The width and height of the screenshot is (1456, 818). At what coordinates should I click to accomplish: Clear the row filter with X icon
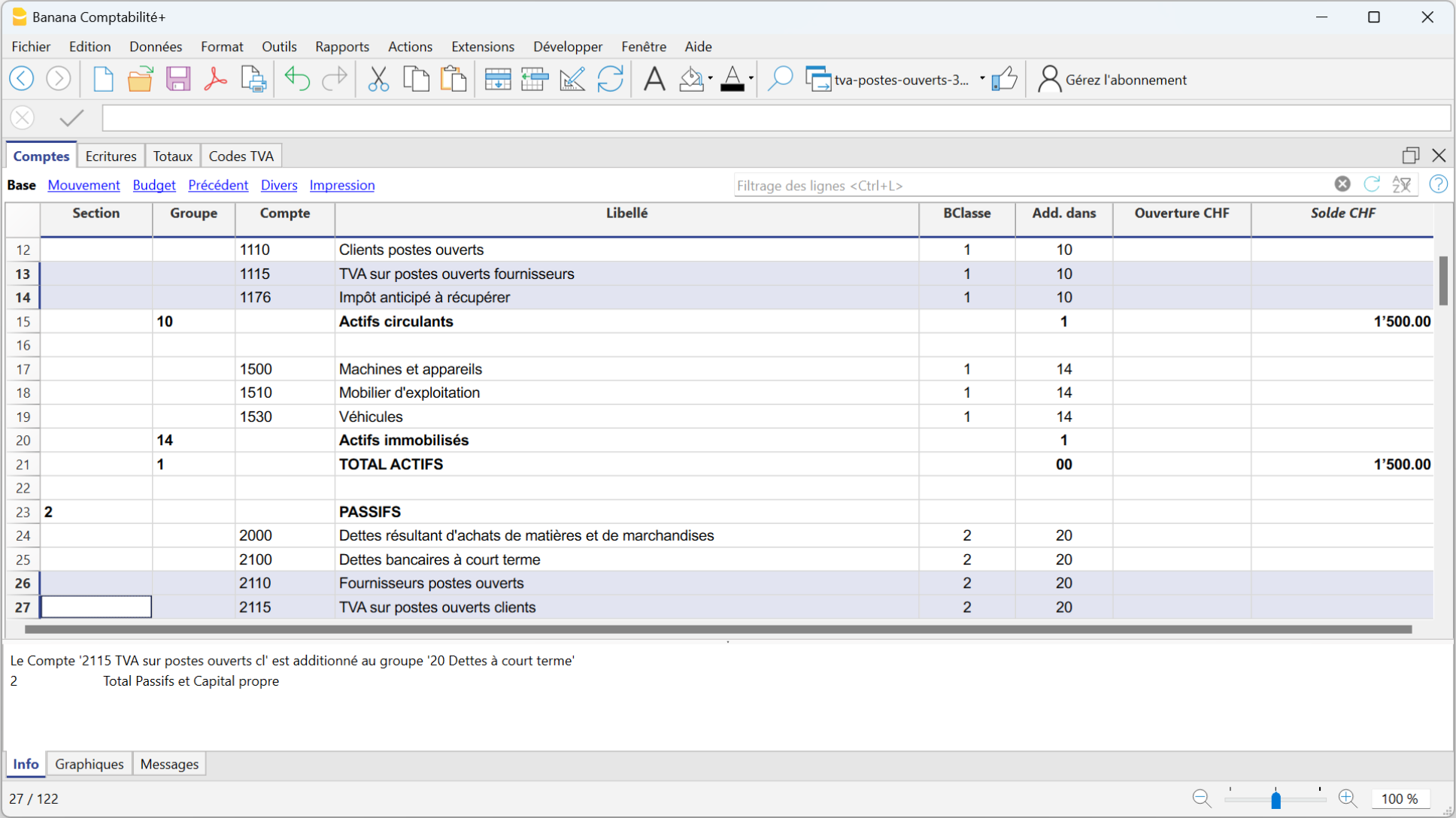click(x=1342, y=184)
